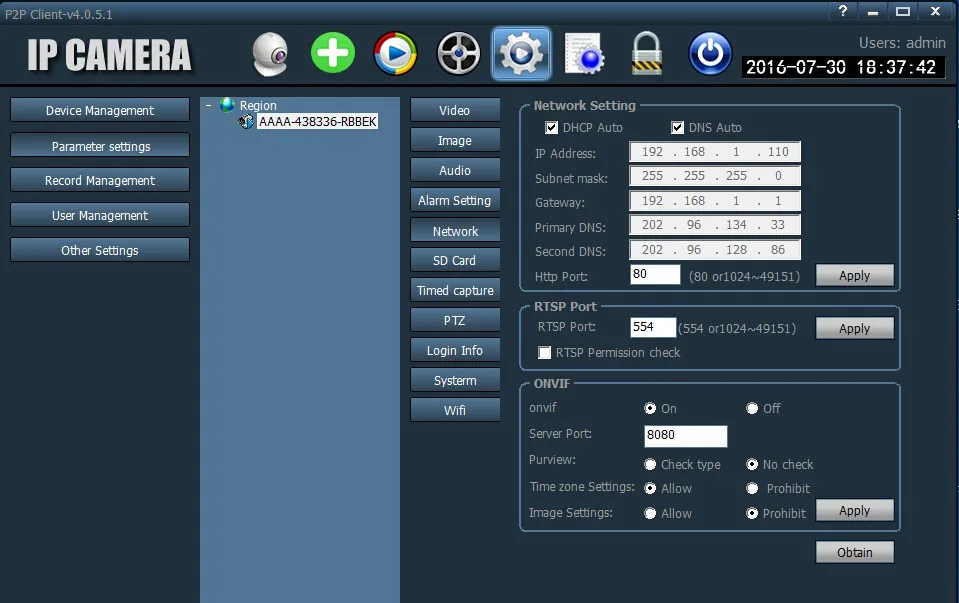The width and height of the screenshot is (959, 603).
Task: Click the globe icon next to Region
Action: coord(227,105)
